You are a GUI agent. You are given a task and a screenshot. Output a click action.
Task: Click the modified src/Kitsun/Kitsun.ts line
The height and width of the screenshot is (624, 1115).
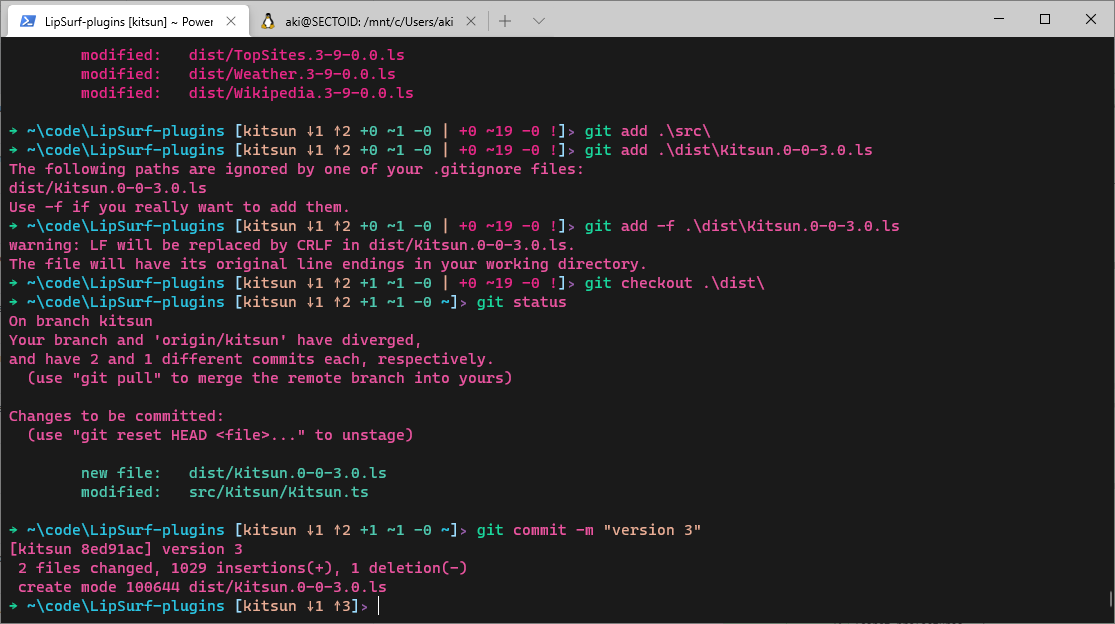tap(224, 492)
